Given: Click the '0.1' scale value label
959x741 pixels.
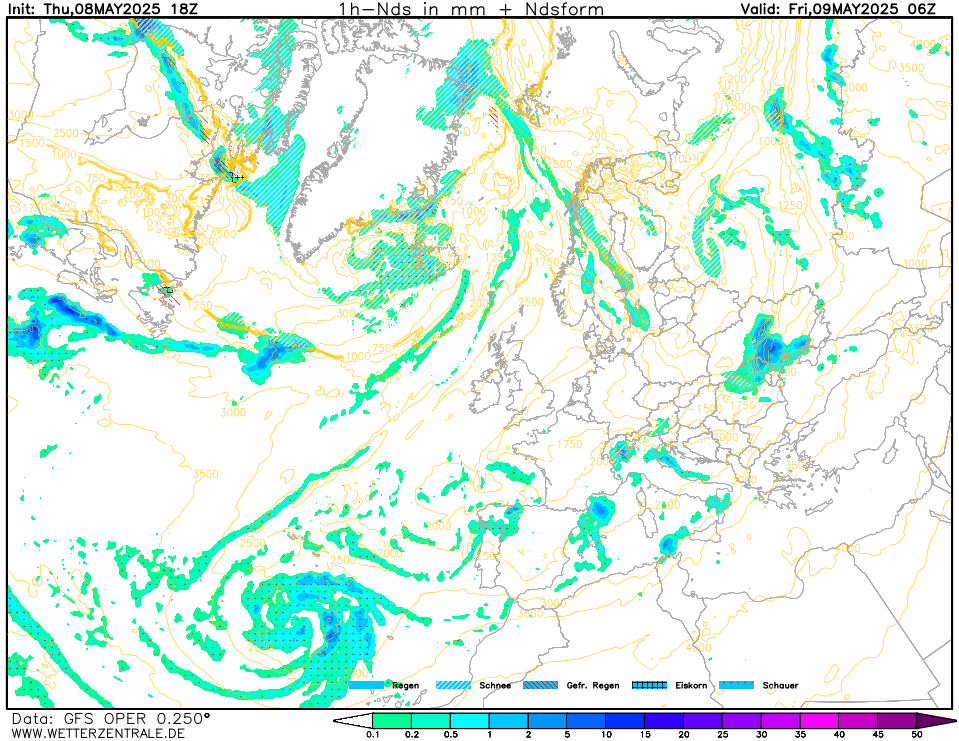Looking at the screenshot, I should coord(372,735).
